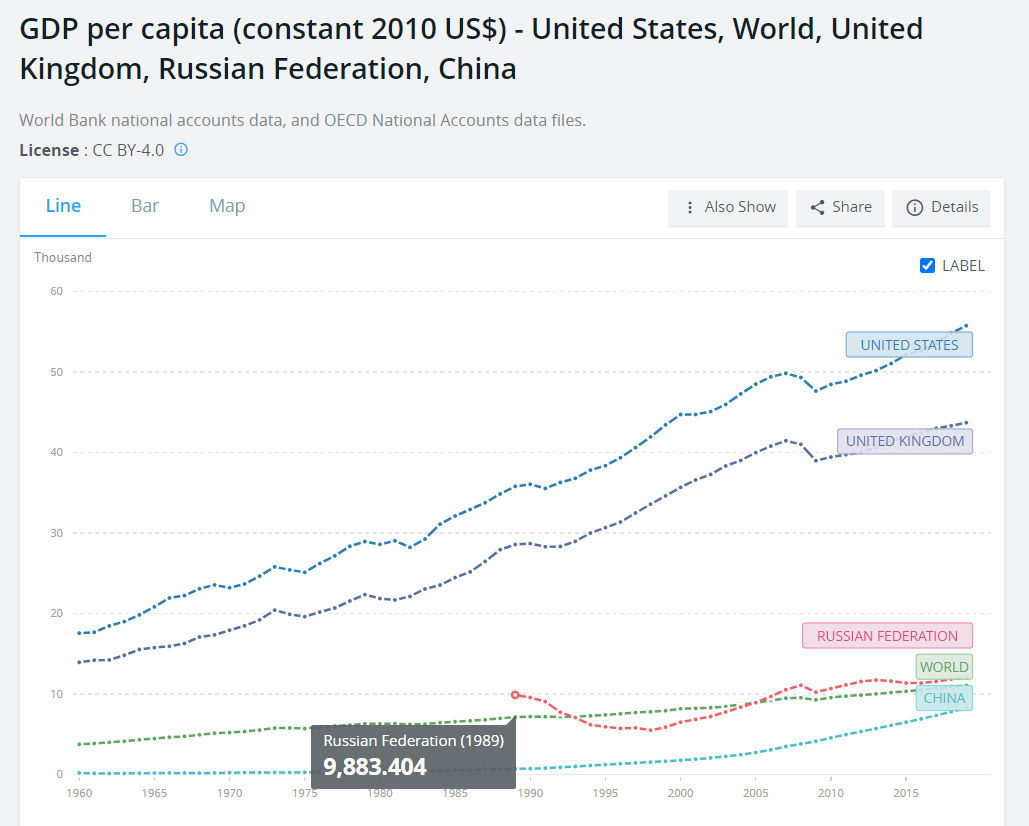Switch to the Line chart tab
The image size is (1029, 826).
(63, 206)
